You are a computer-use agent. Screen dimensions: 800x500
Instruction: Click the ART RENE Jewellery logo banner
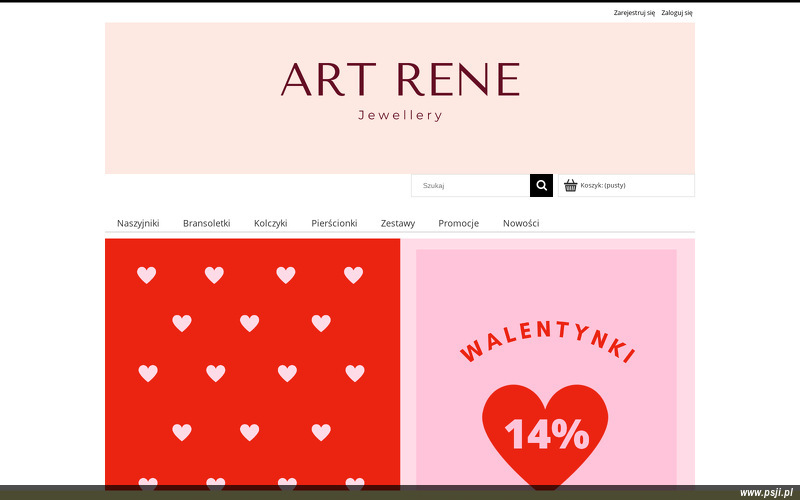400,98
